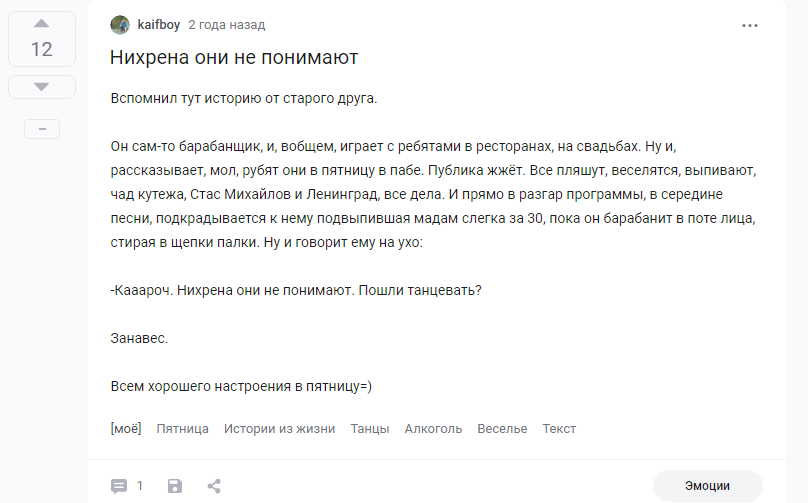Open the "Эмоции" reactions button
The height and width of the screenshot is (503, 808).
pyautogui.click(x=707, y=485)
